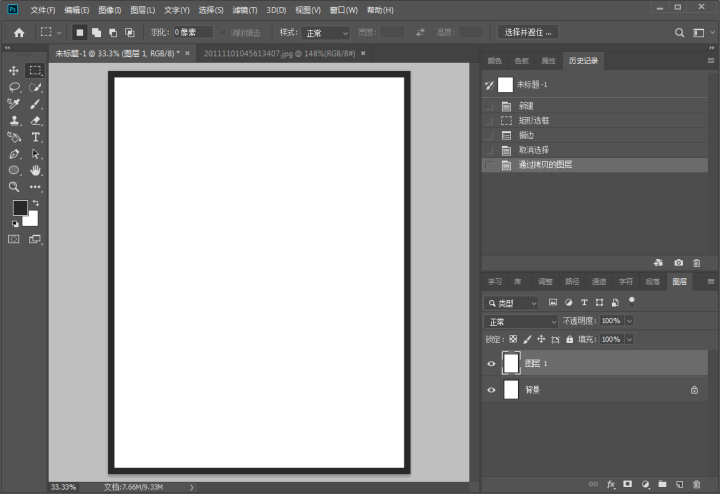This screenshot has width=720, height=494.
Task: Select the Path Selection arrow tool
Action: coord(35,154)
